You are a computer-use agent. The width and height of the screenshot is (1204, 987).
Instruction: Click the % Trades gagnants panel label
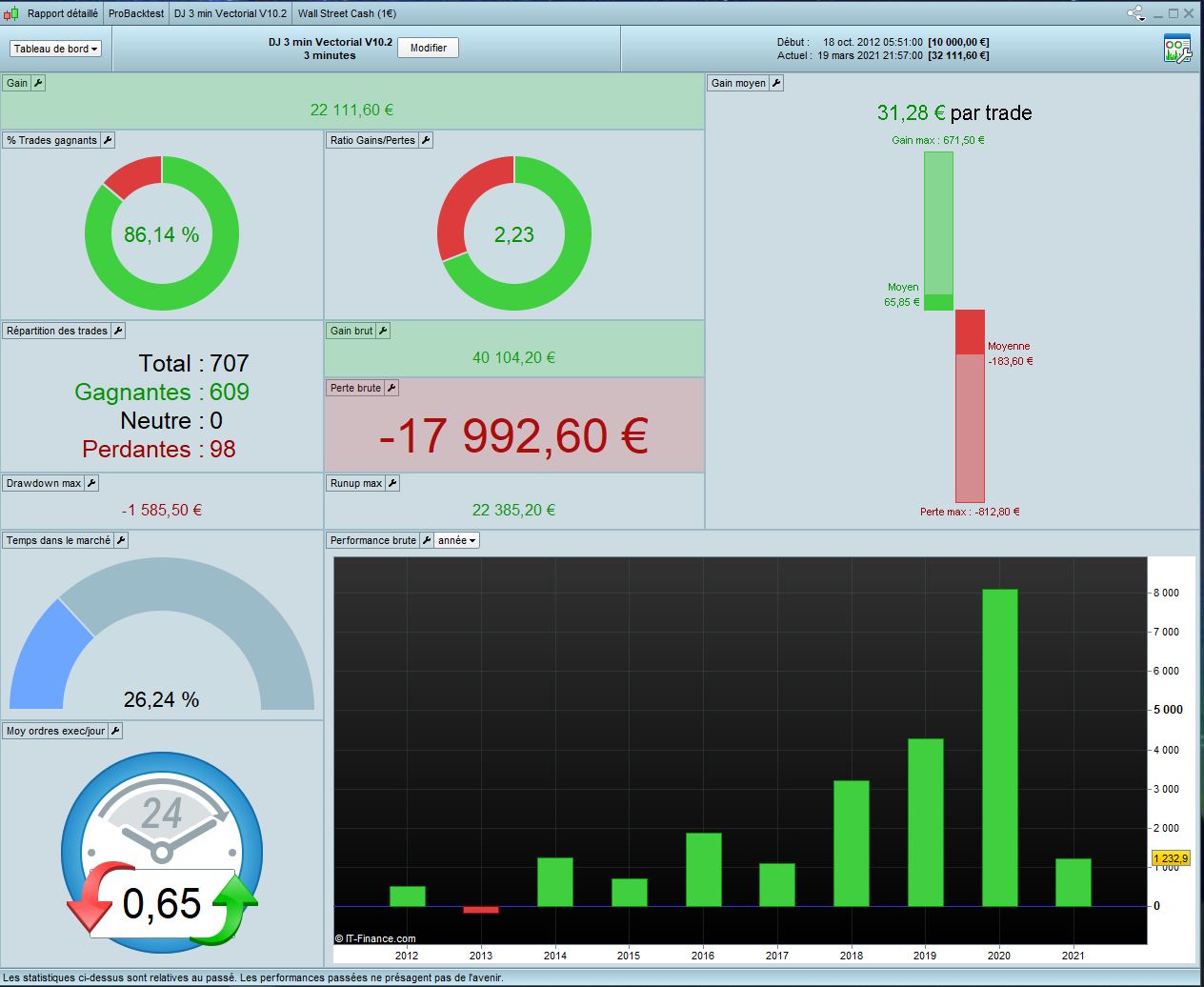[51, 140]
